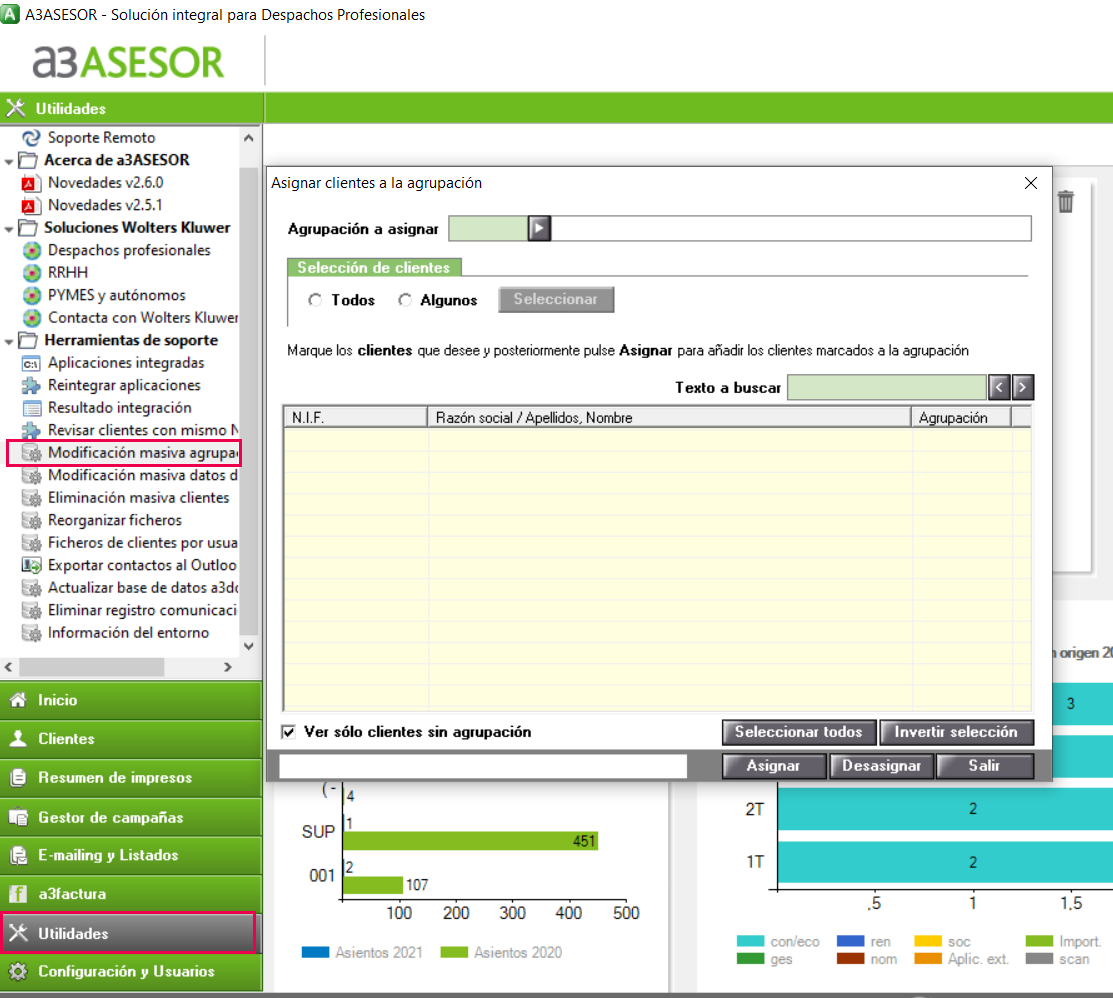Viewport: 1113px width, 998px height.
Task: Click the Exportar contactos al Outlook icon
Action: tap(31, 566)
